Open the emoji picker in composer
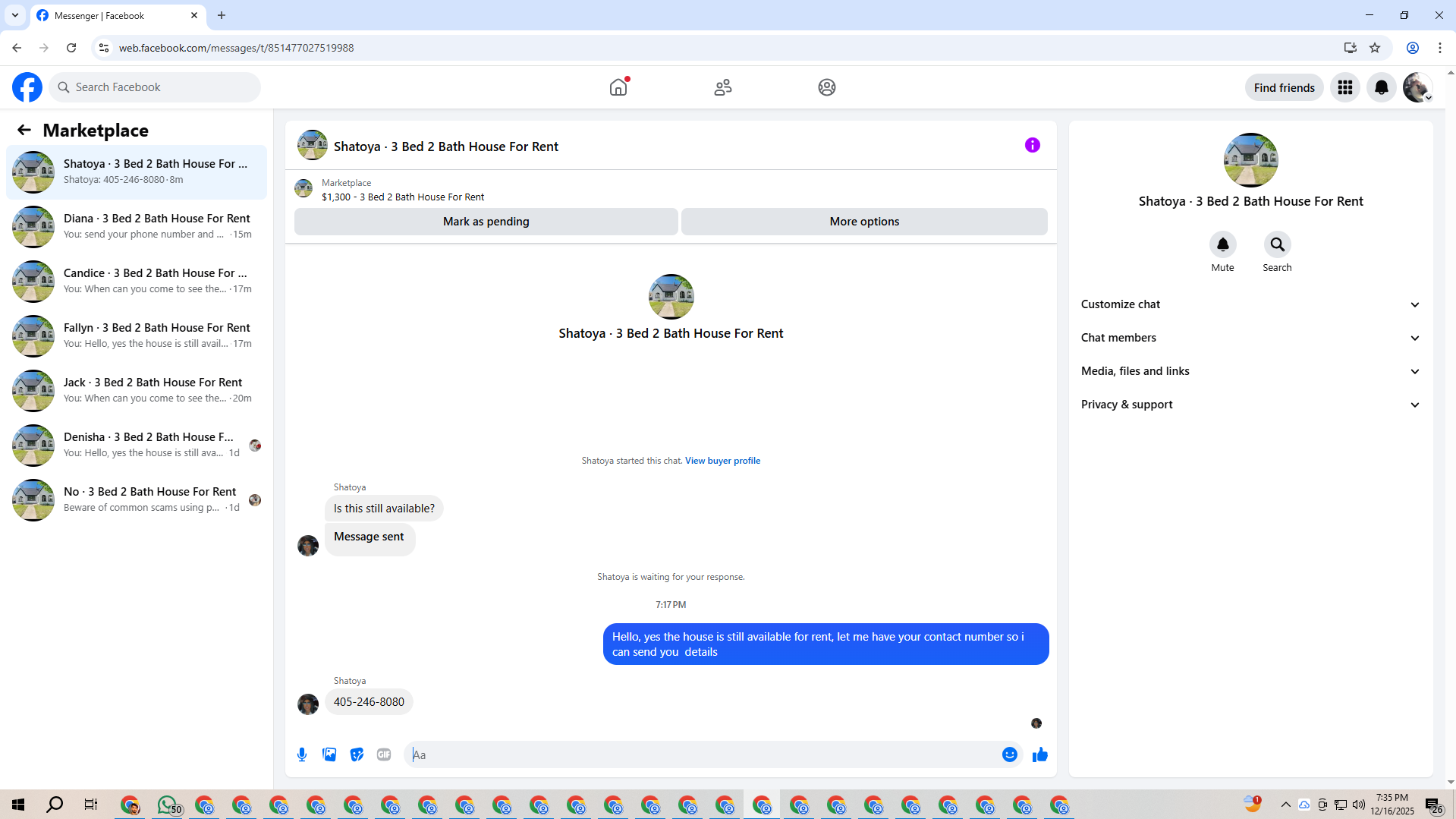Viewport: 1456px width, 819px height. point(1010,754)
